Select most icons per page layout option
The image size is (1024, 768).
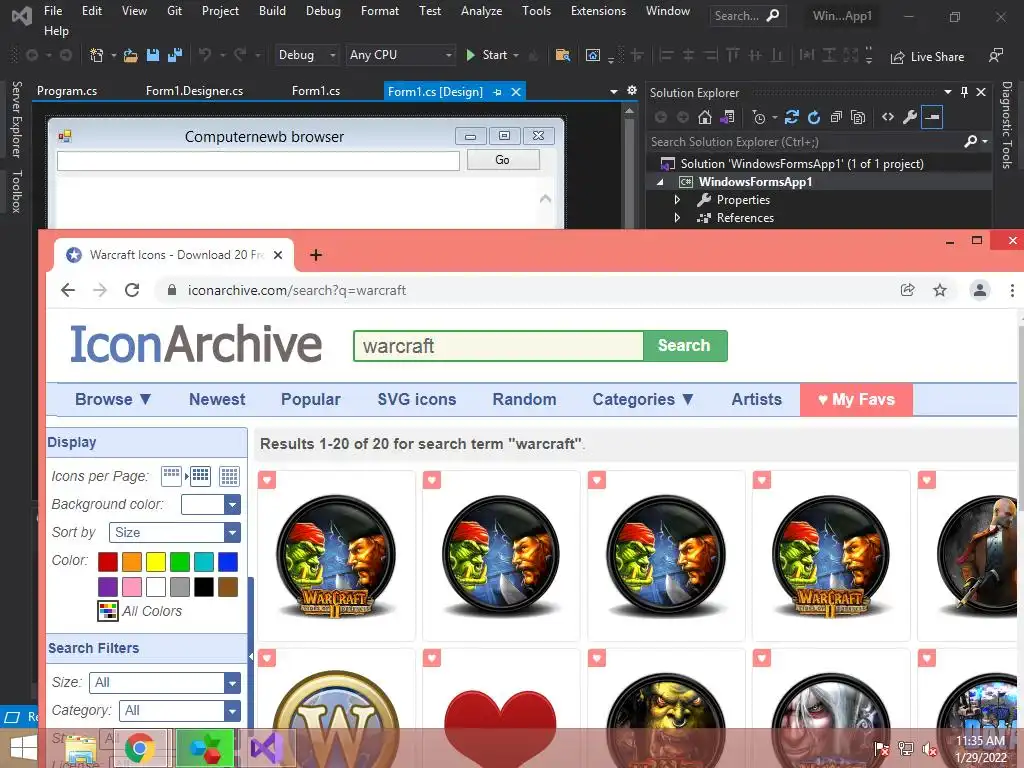[x=229, y=476]
